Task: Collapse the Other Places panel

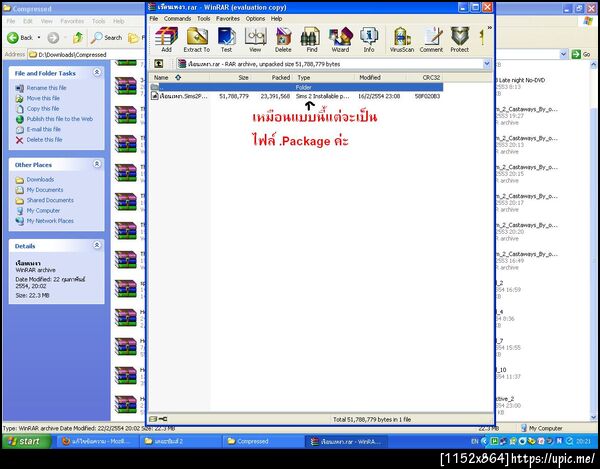Action: click(x=97, y=164)
